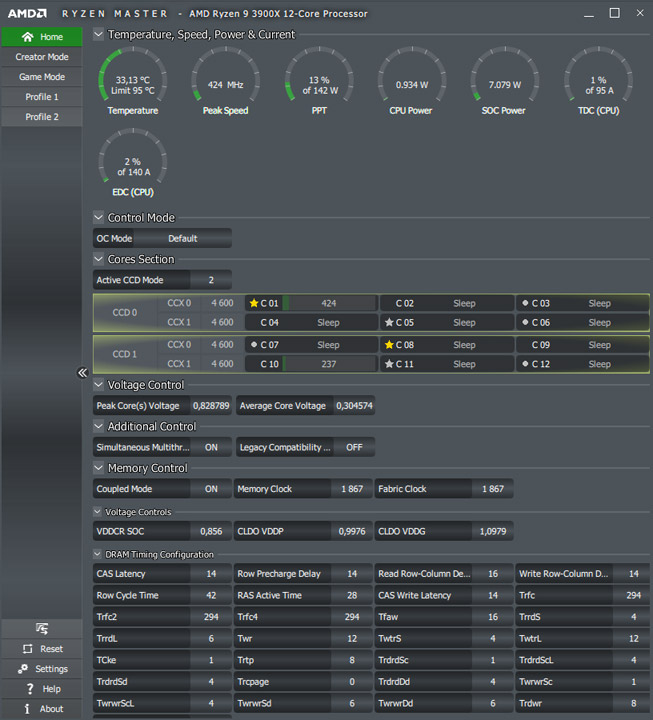Screen dimensions: 653x720
Task: Select Profile 1
Action: [x=42, y=97]
